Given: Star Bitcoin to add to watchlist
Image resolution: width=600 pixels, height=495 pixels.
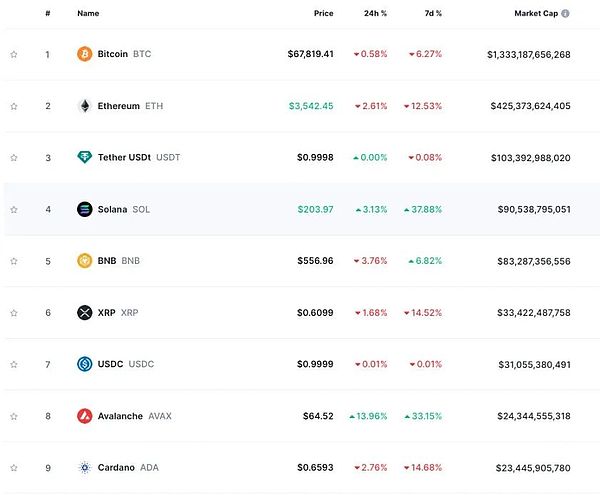Looking at the screenshot, I should (x=14, y=54).
